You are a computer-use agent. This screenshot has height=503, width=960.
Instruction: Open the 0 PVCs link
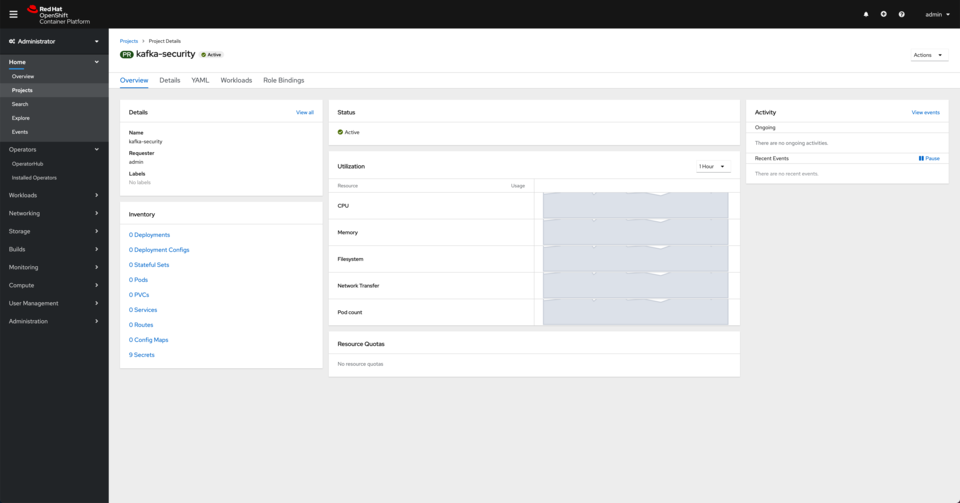pos(139,295)
